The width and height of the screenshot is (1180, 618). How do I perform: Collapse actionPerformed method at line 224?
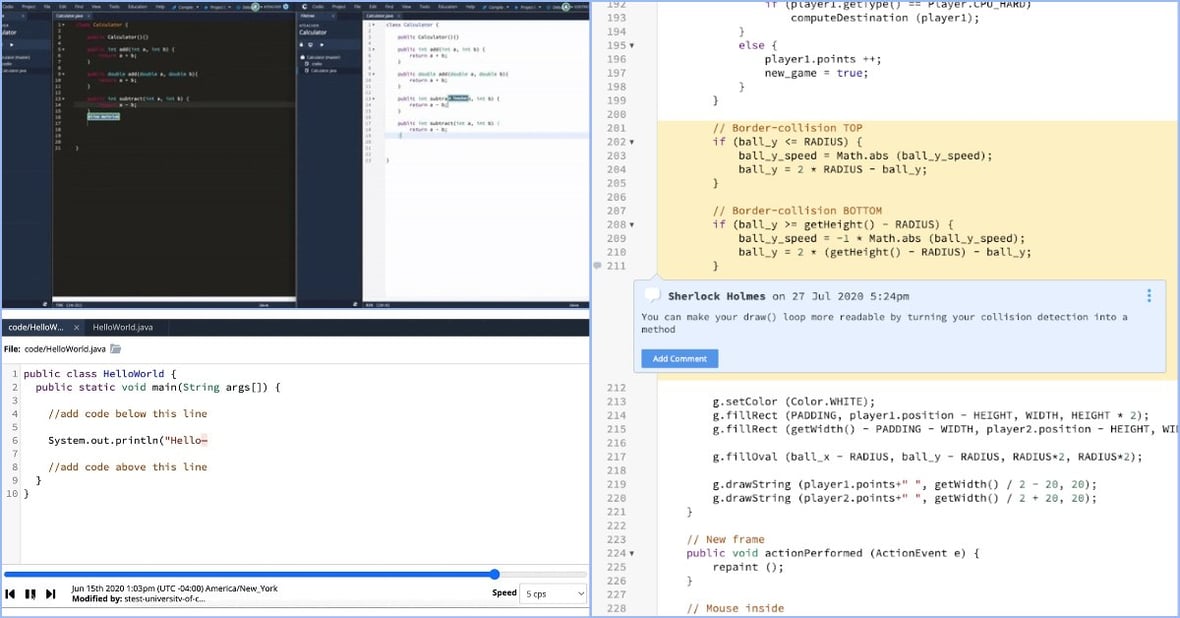631,553
